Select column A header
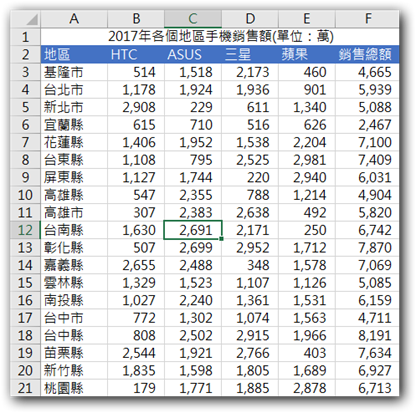The width and height of the screenshot is (416, 413). (74, 19)
